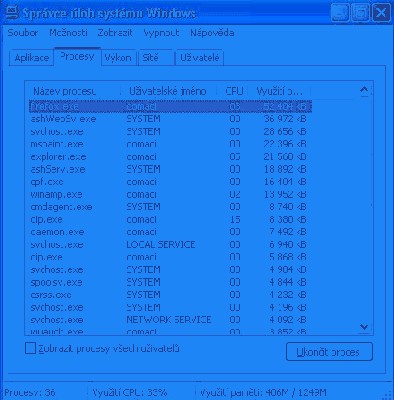The height and width of the screenshot is (400, 394).
Task: Select the svchost.exe row using 4 904 kB
Action: pyautogui.click(x=170, y=270)
